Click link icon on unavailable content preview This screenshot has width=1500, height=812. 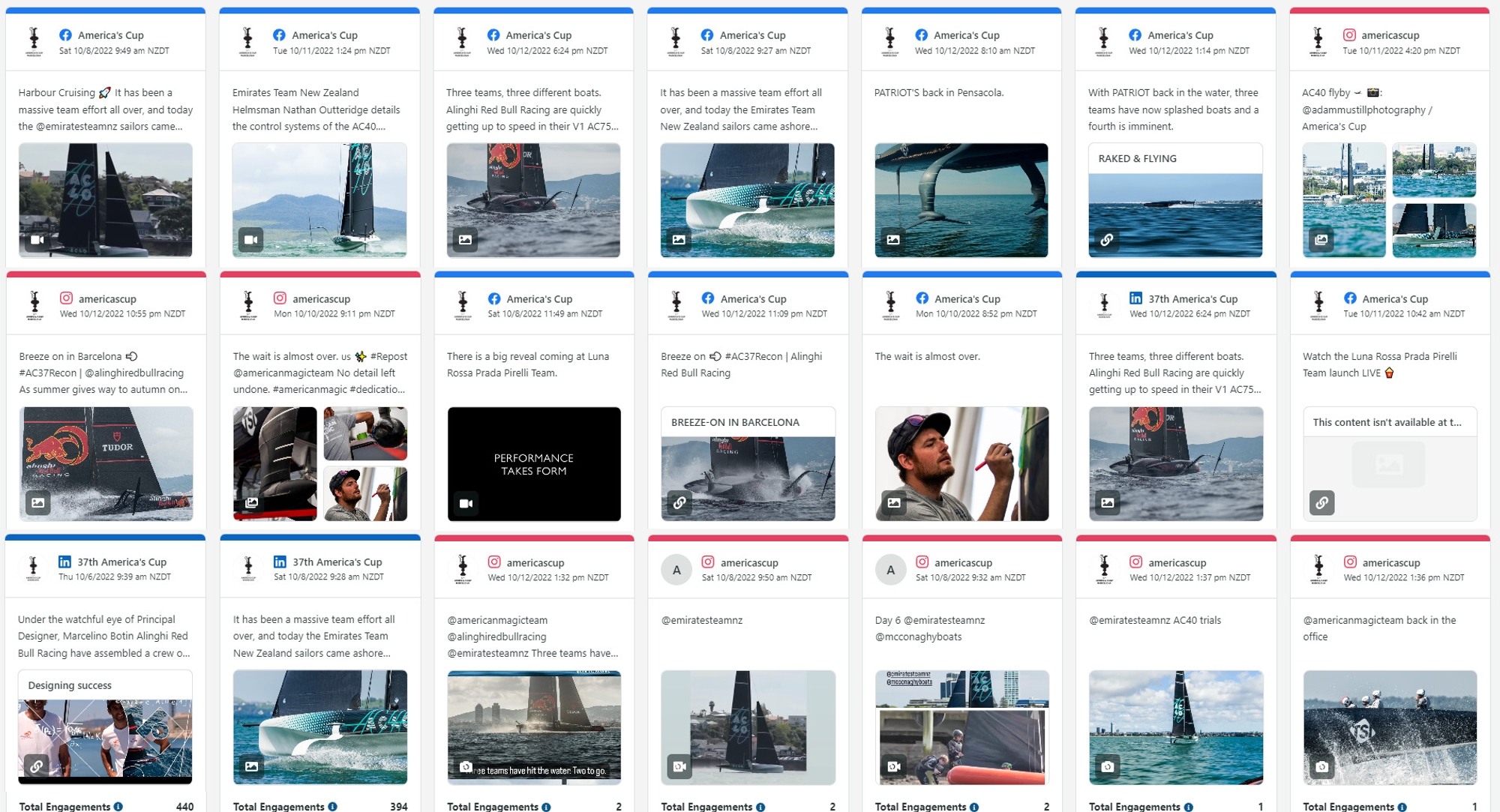pyautogui.click(x=1321, y=503)
